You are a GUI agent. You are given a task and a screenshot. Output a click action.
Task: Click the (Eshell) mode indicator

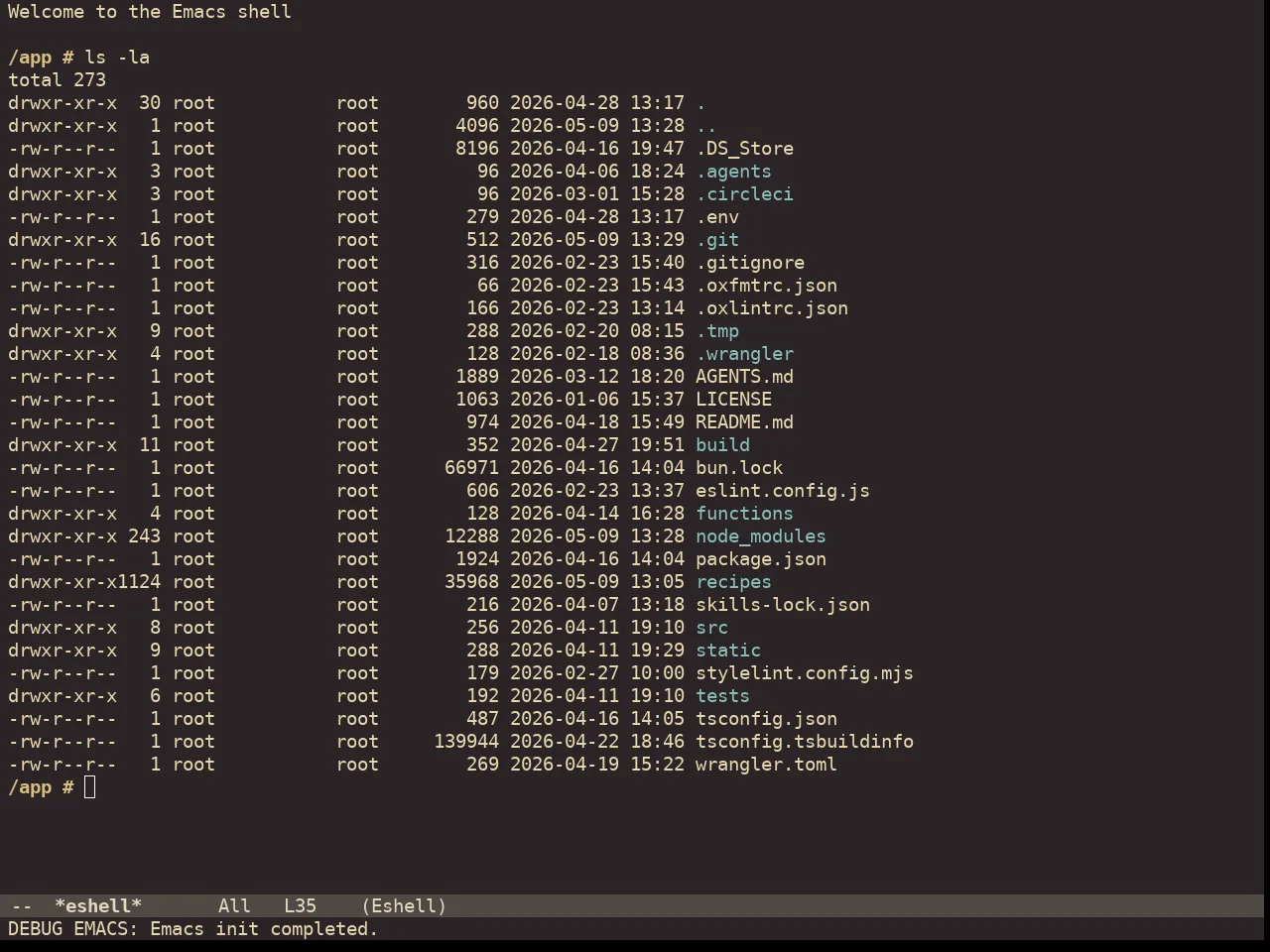coord(404,906)
